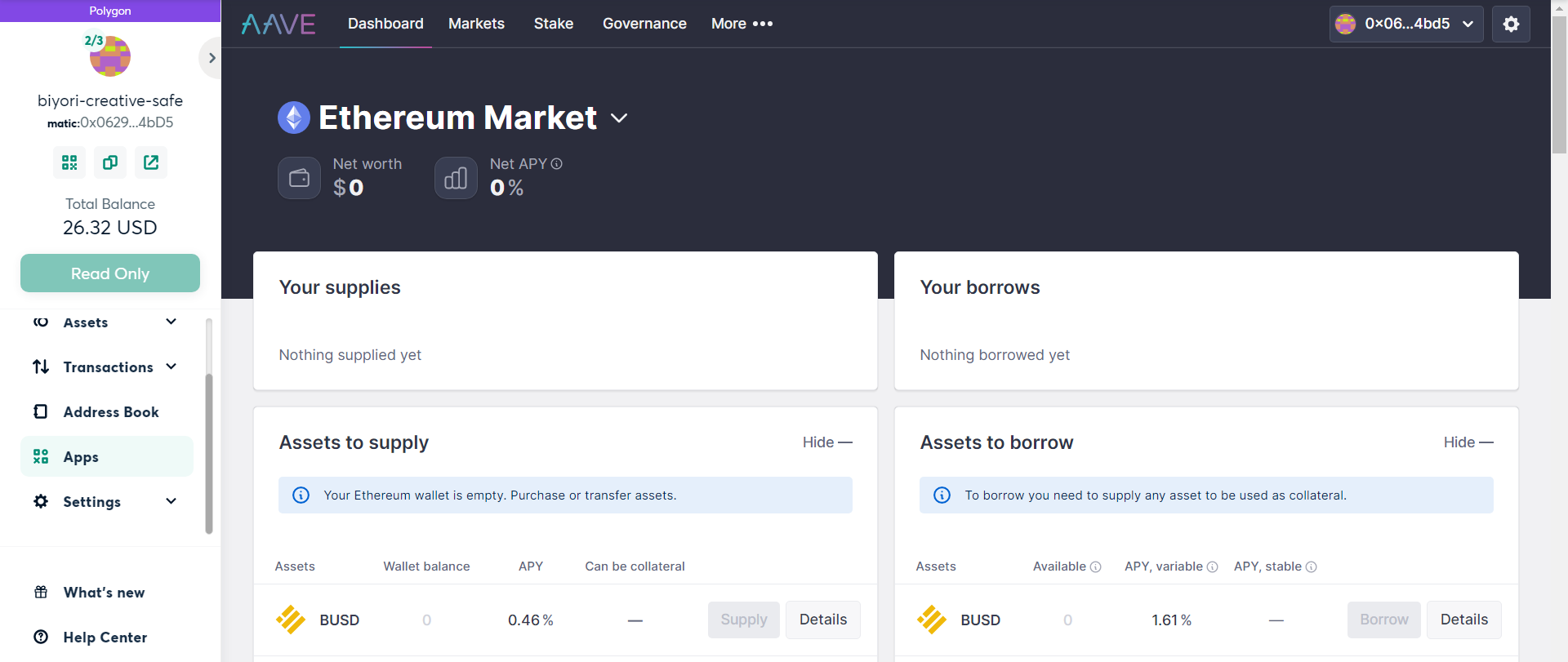Click the 0.46% supply APY value
Viewport: 1568px width, 662px height.
click(x=531, y=620)
